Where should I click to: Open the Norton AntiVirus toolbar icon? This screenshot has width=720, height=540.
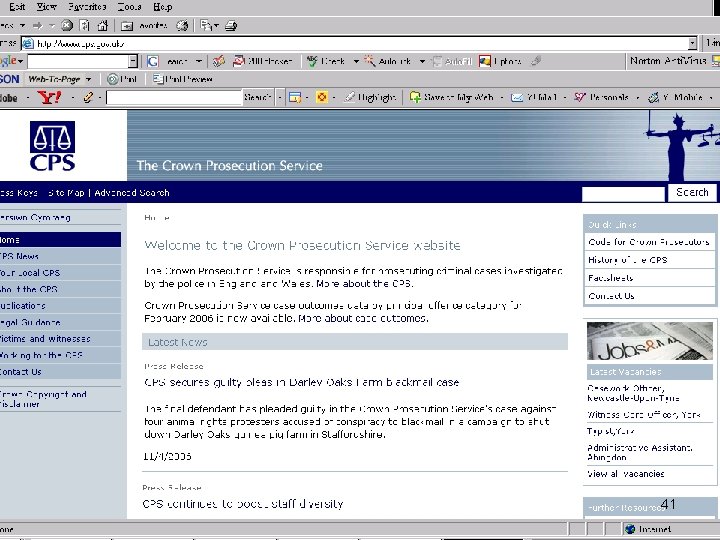715,61
